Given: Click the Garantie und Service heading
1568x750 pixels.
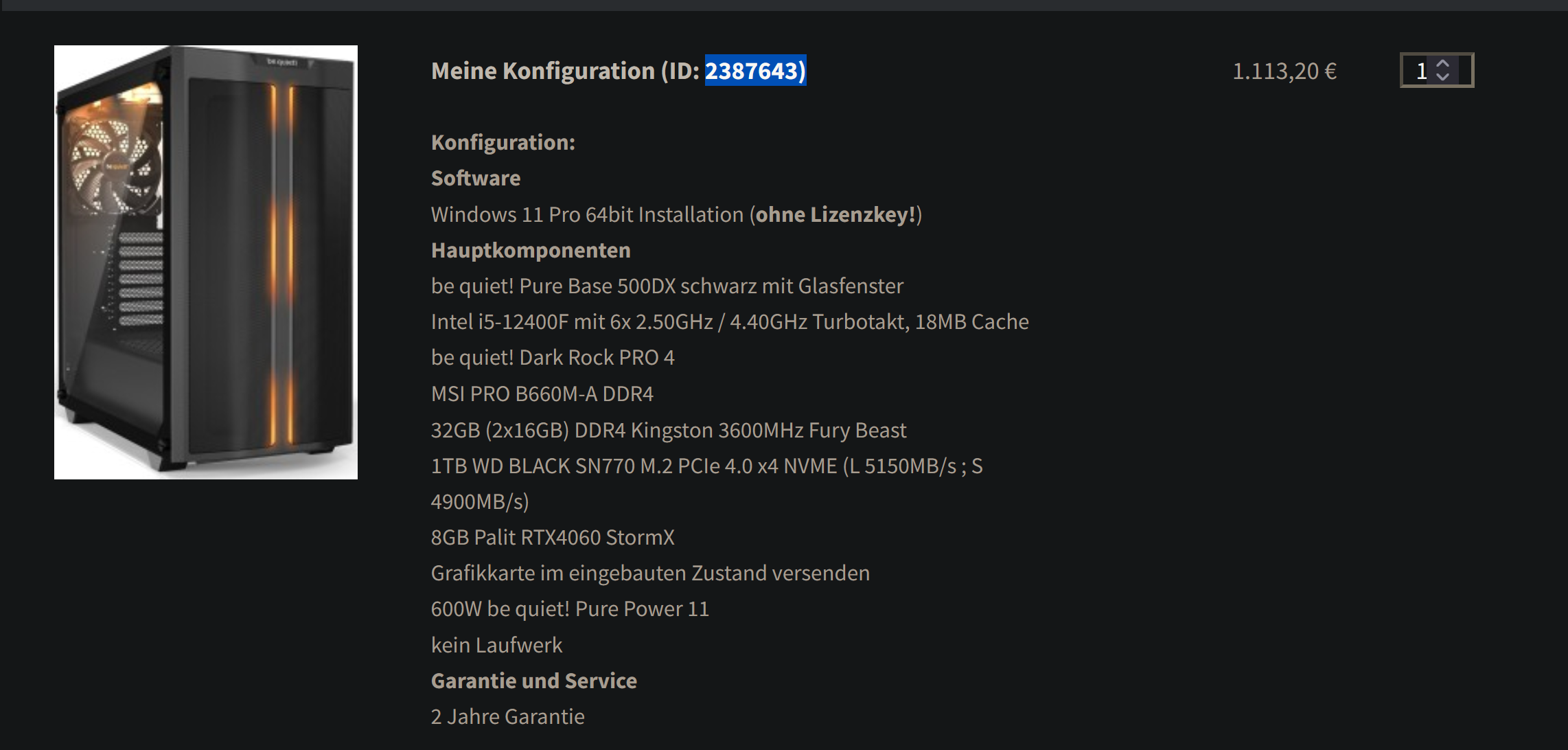Looking at the screenshot, I should pyautogui.click(x=533, y=680).
